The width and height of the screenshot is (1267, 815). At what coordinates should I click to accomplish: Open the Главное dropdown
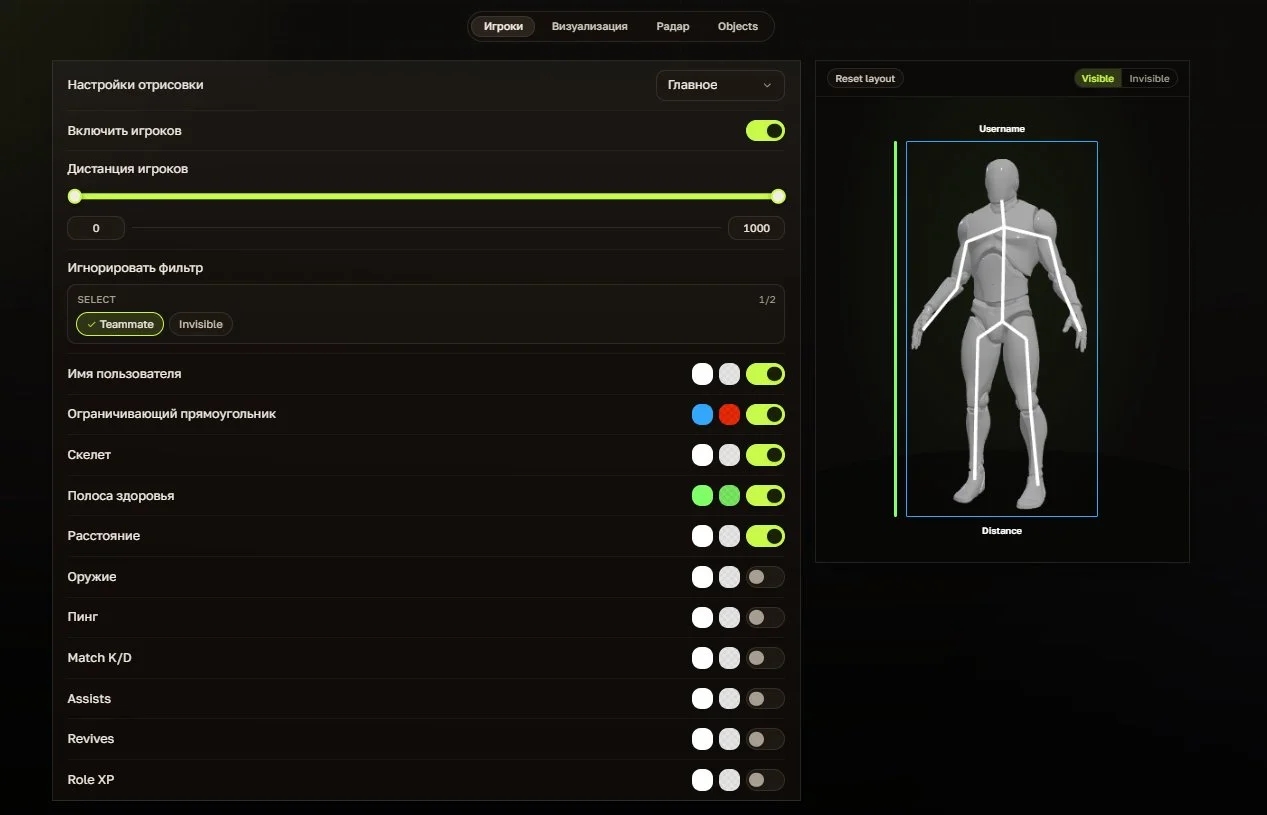[x=720, y=85]
